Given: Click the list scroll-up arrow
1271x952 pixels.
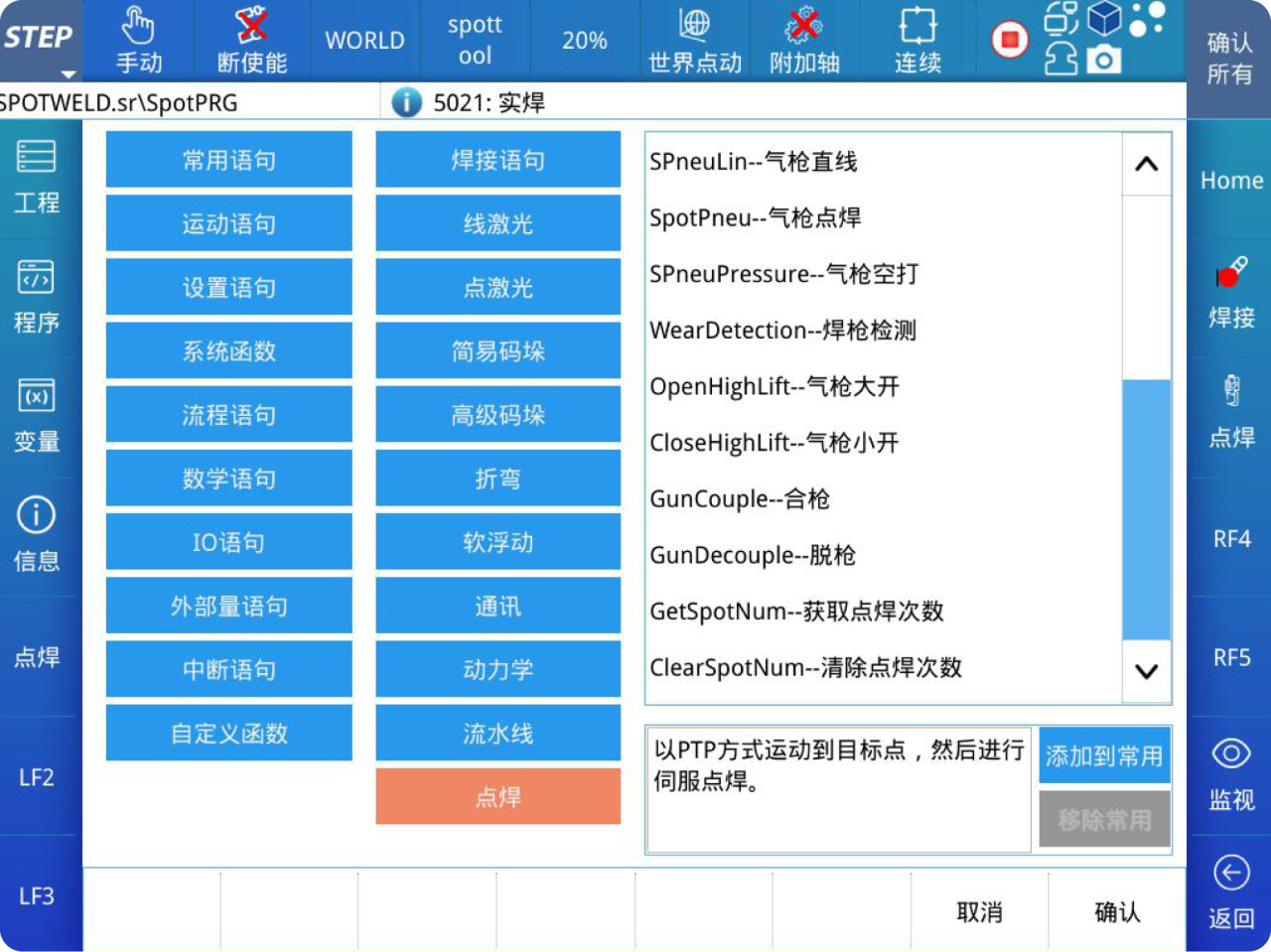Looking at the screenshot, I should pos(1146,164).
